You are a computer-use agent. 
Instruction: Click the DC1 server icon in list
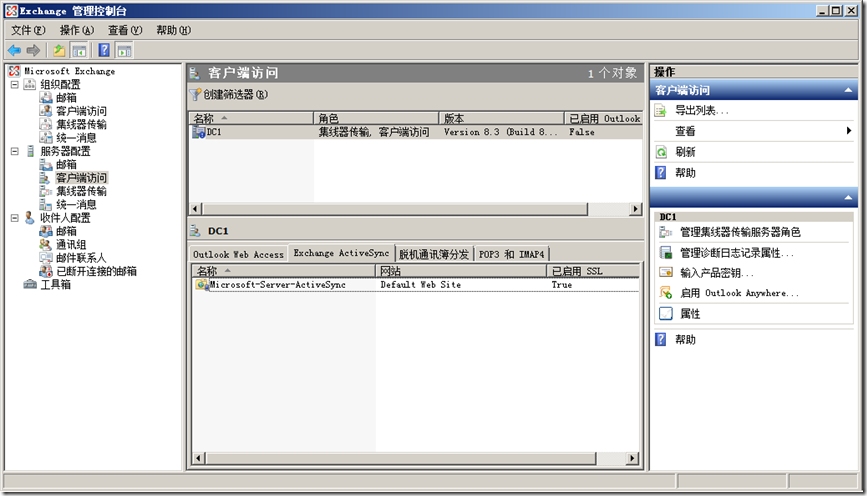(199, 132)
